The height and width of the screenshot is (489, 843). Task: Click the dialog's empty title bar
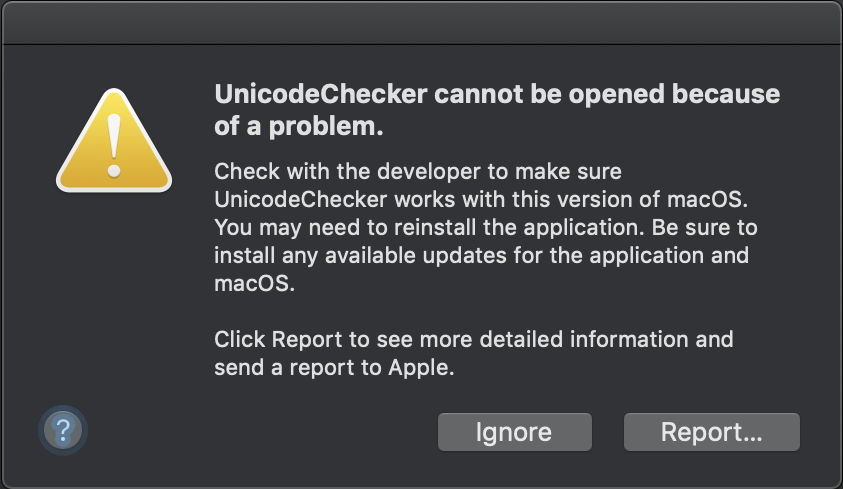pyautogui.click(x=421, y=21)
